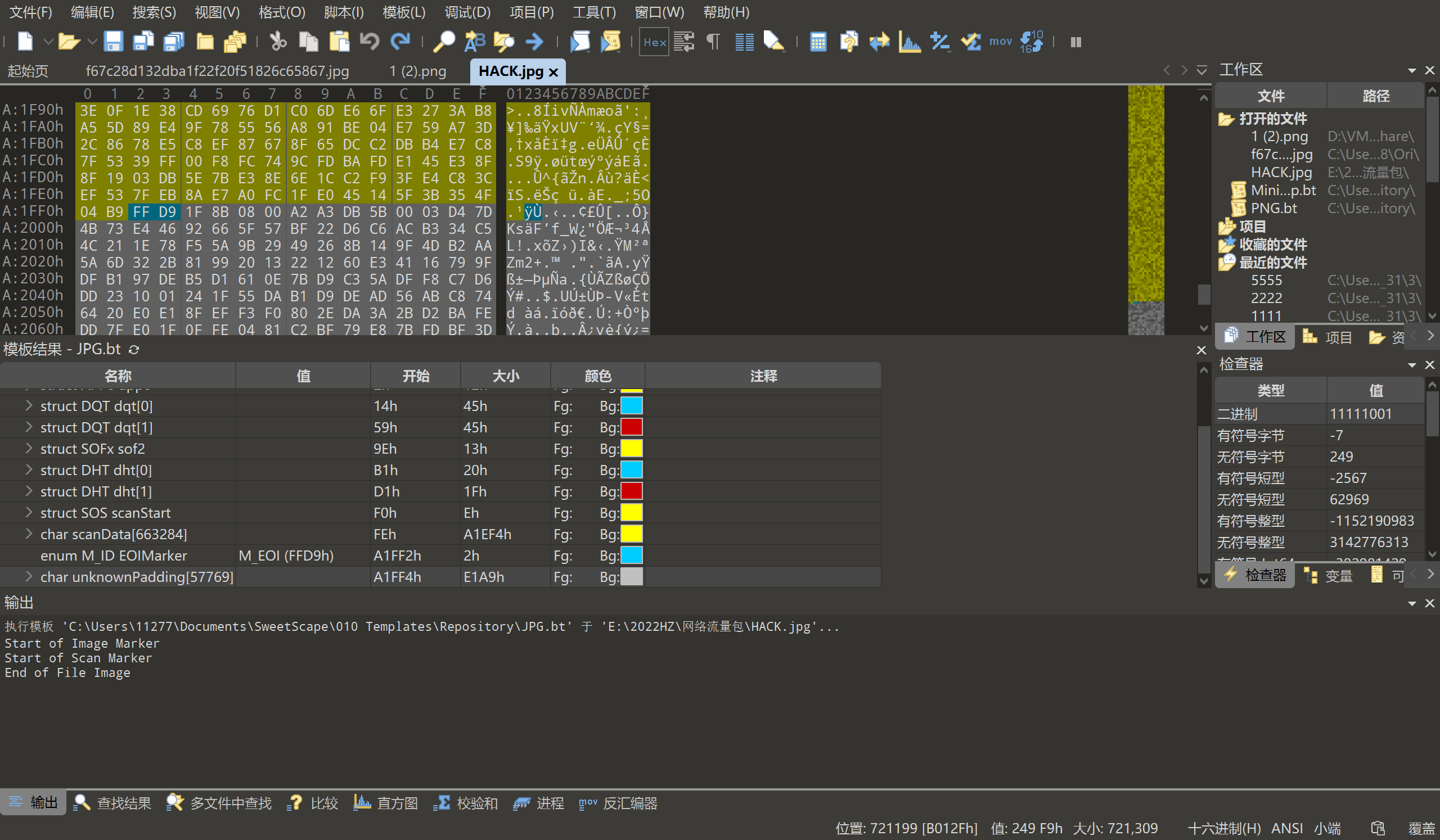This screenshot has width=1440, height=840.
Task: Click the Save As icon
Action: tap(143, 42)
